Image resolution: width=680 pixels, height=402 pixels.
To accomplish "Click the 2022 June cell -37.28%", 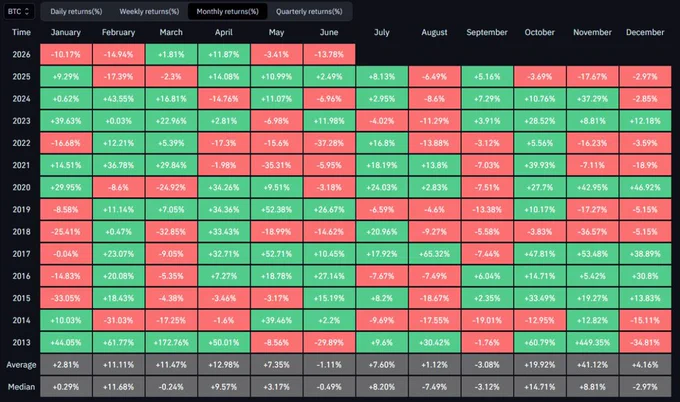I will [329, 143].
